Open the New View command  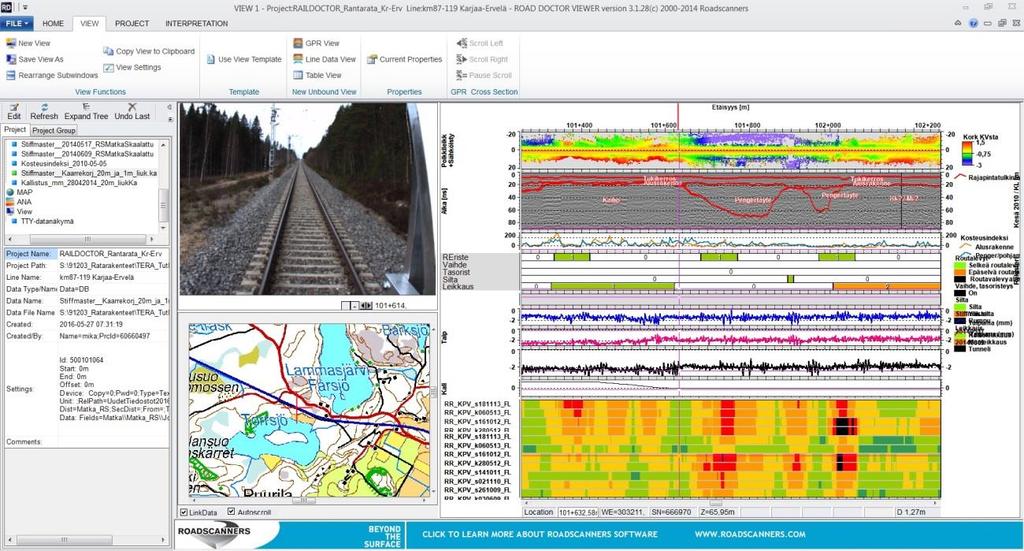28,43
